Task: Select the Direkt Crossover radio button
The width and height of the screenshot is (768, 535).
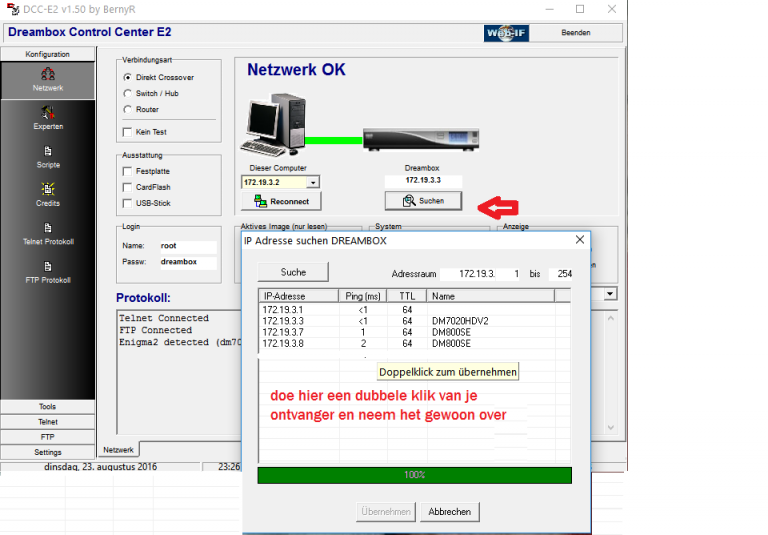Action: [127, 77]
